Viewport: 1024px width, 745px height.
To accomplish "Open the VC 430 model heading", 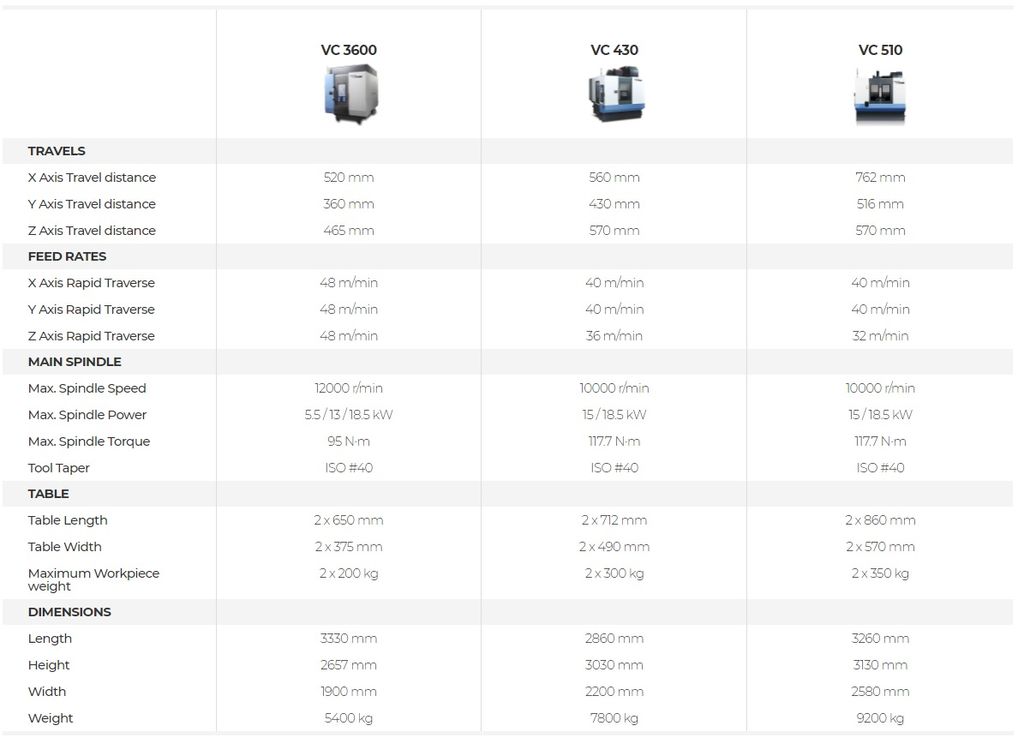I will [614, 50].
